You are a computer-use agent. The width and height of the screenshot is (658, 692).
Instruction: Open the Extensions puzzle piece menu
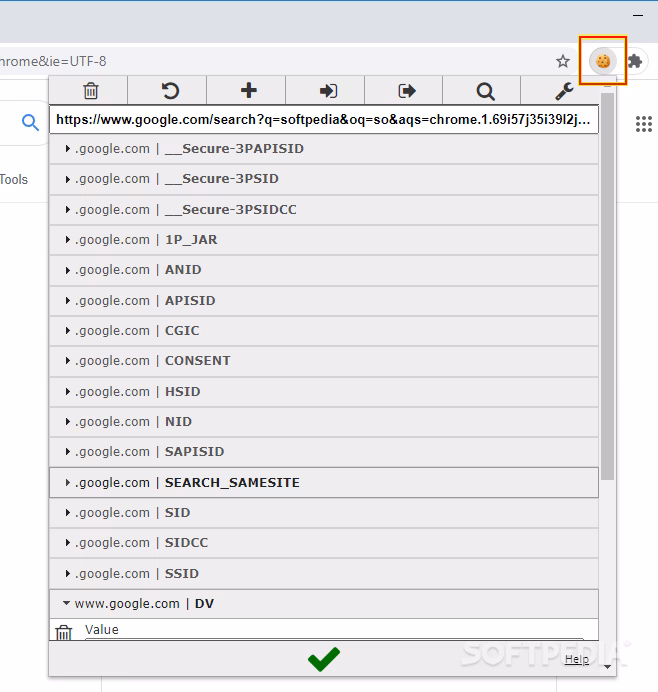click(635, 61)
